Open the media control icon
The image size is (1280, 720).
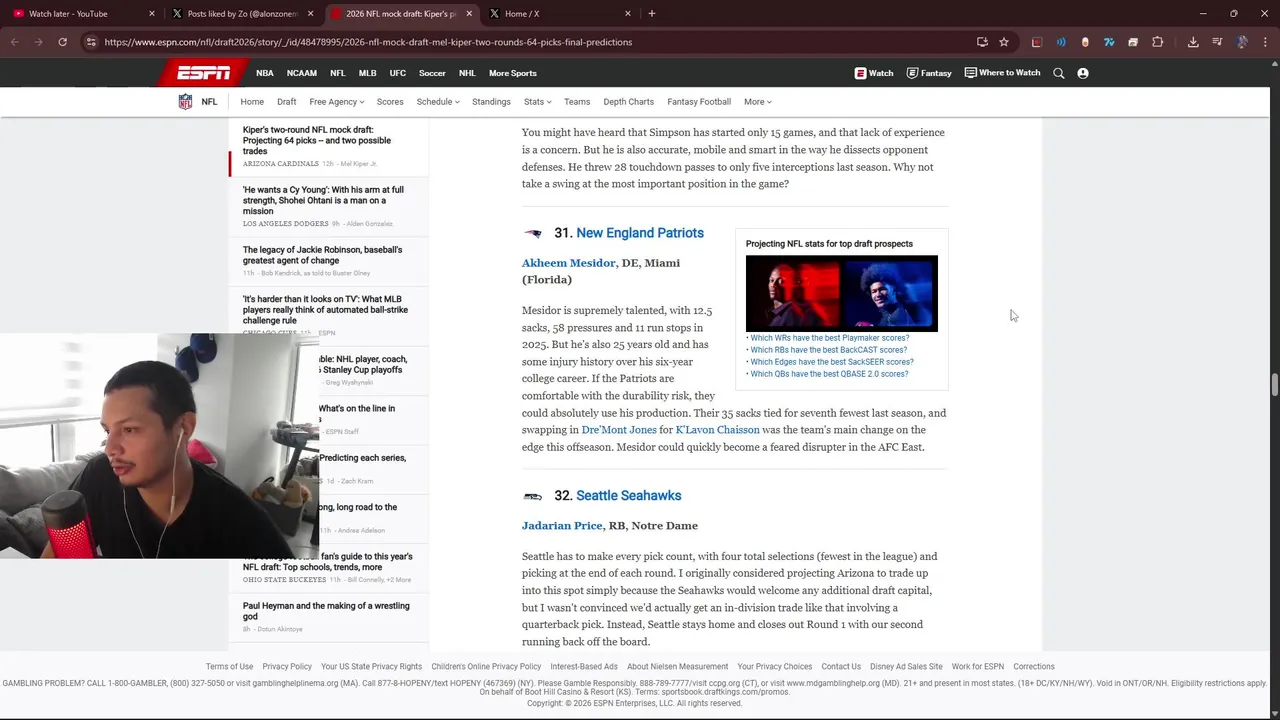click(x=1217, y=42)
